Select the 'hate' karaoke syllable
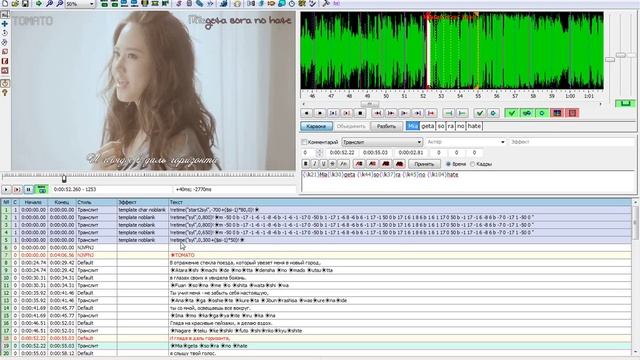 (x=474, y=127)
